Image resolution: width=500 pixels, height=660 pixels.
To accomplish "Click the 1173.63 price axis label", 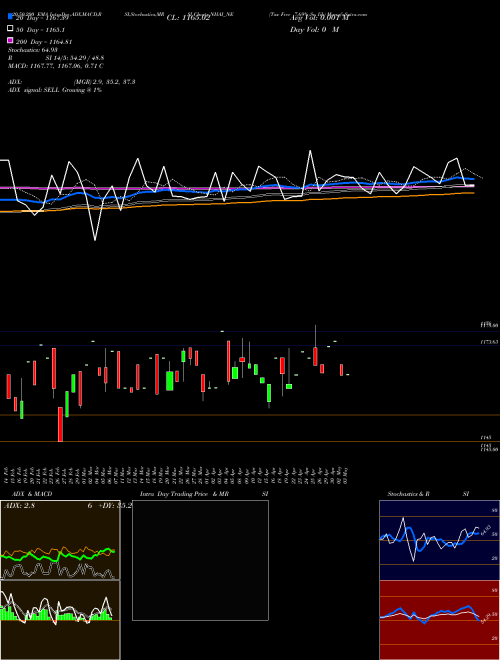I will click(x=490, y=342).
